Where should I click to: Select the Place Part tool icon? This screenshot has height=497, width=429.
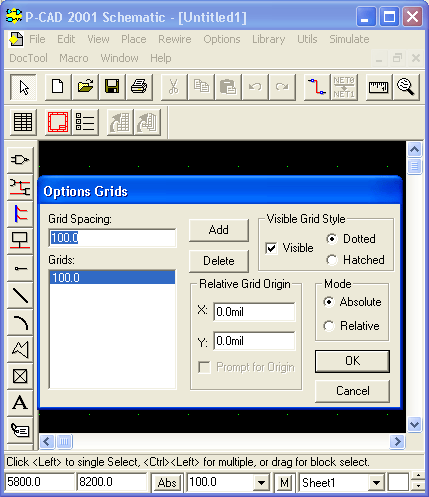(x=20, y=160)
